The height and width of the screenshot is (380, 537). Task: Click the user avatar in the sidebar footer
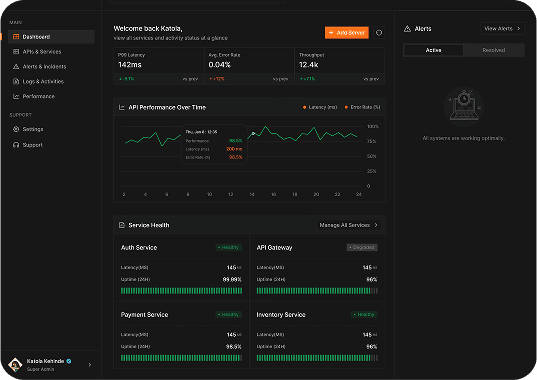[15, 365]
